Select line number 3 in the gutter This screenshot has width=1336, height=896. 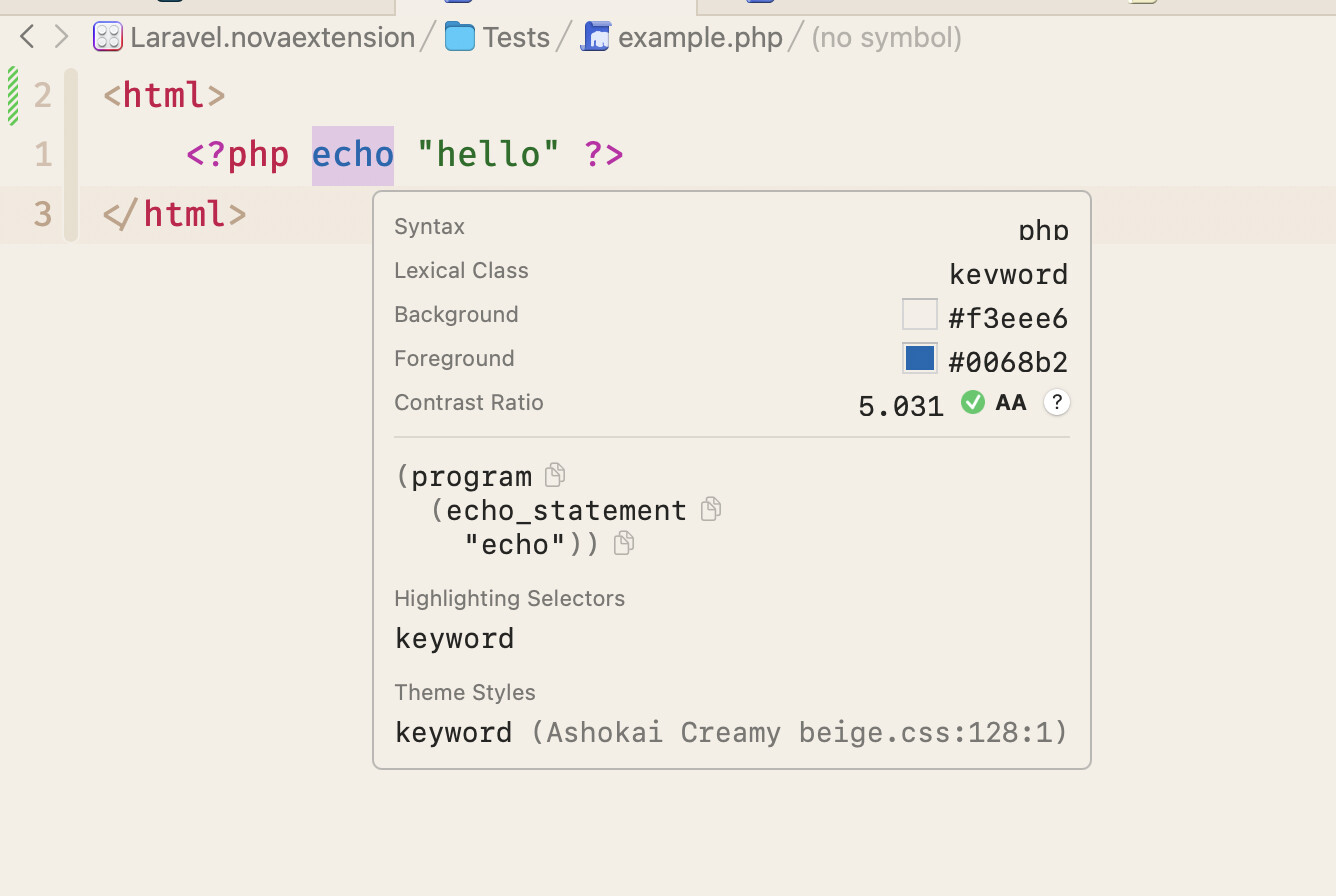pyautogui.click(x=42, y=213)
